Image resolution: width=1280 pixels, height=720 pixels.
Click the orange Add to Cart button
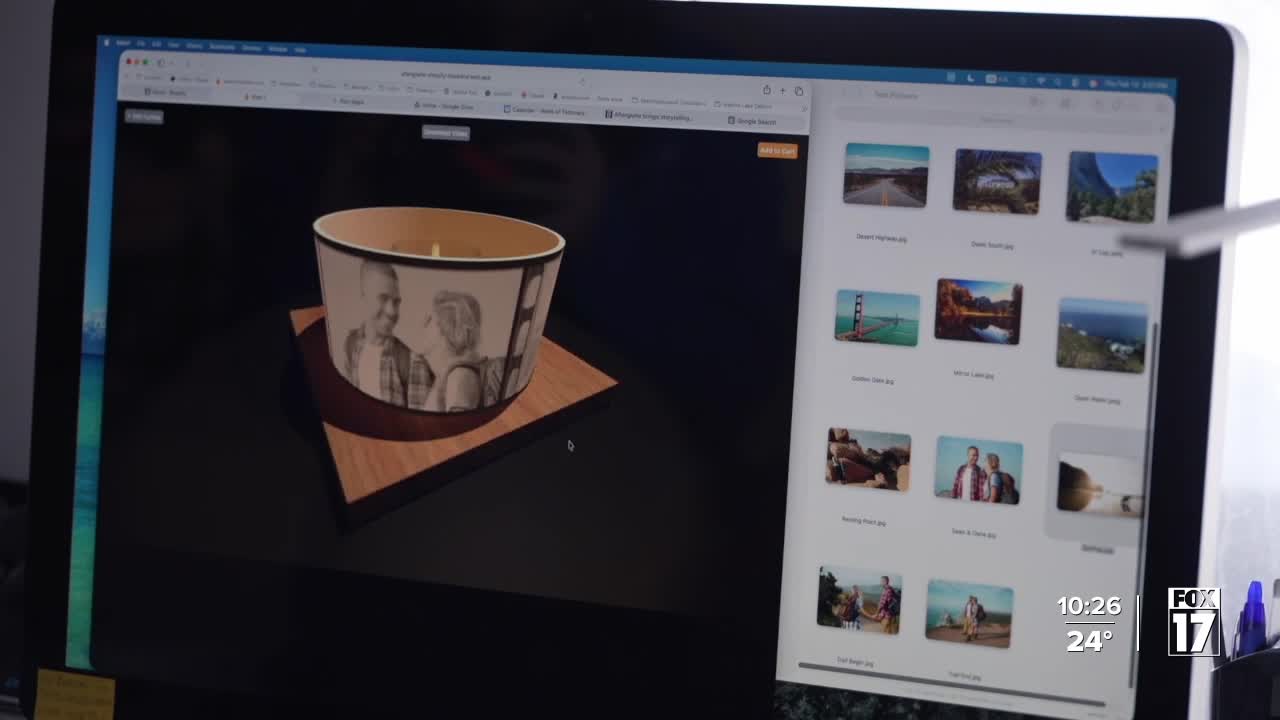tap(777, 150)
